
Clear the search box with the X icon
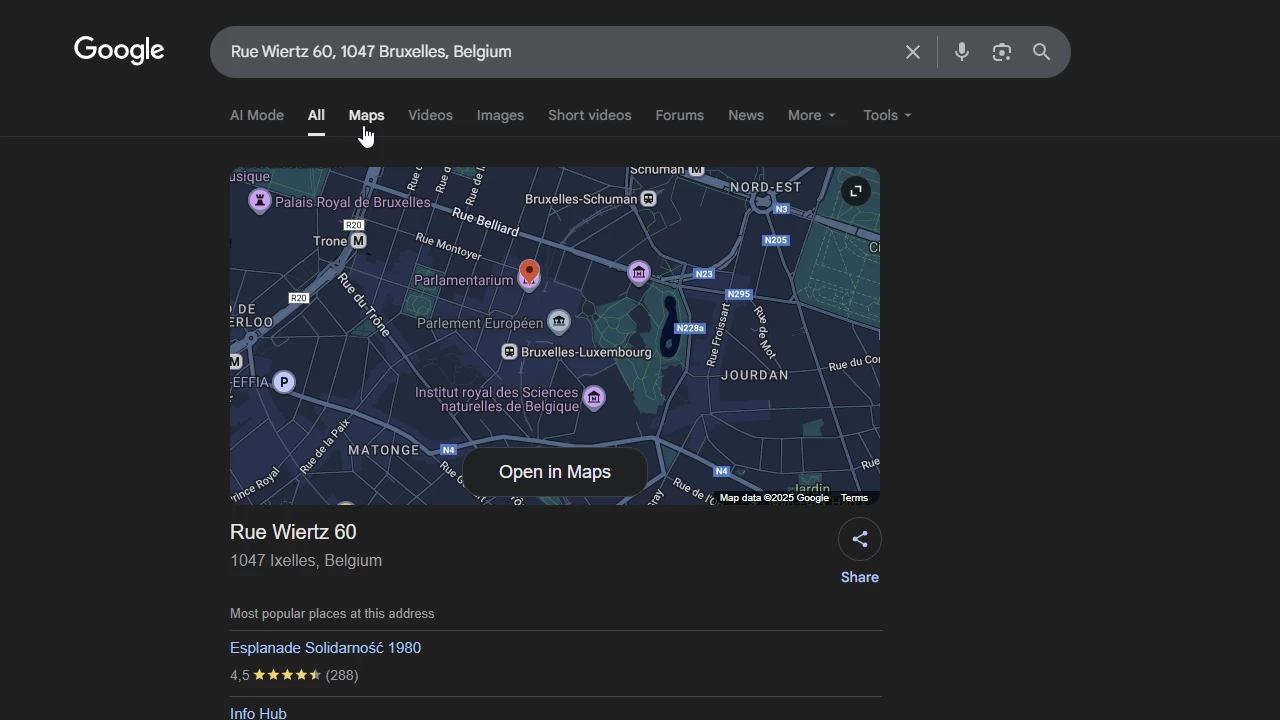(x=913, y=52)
